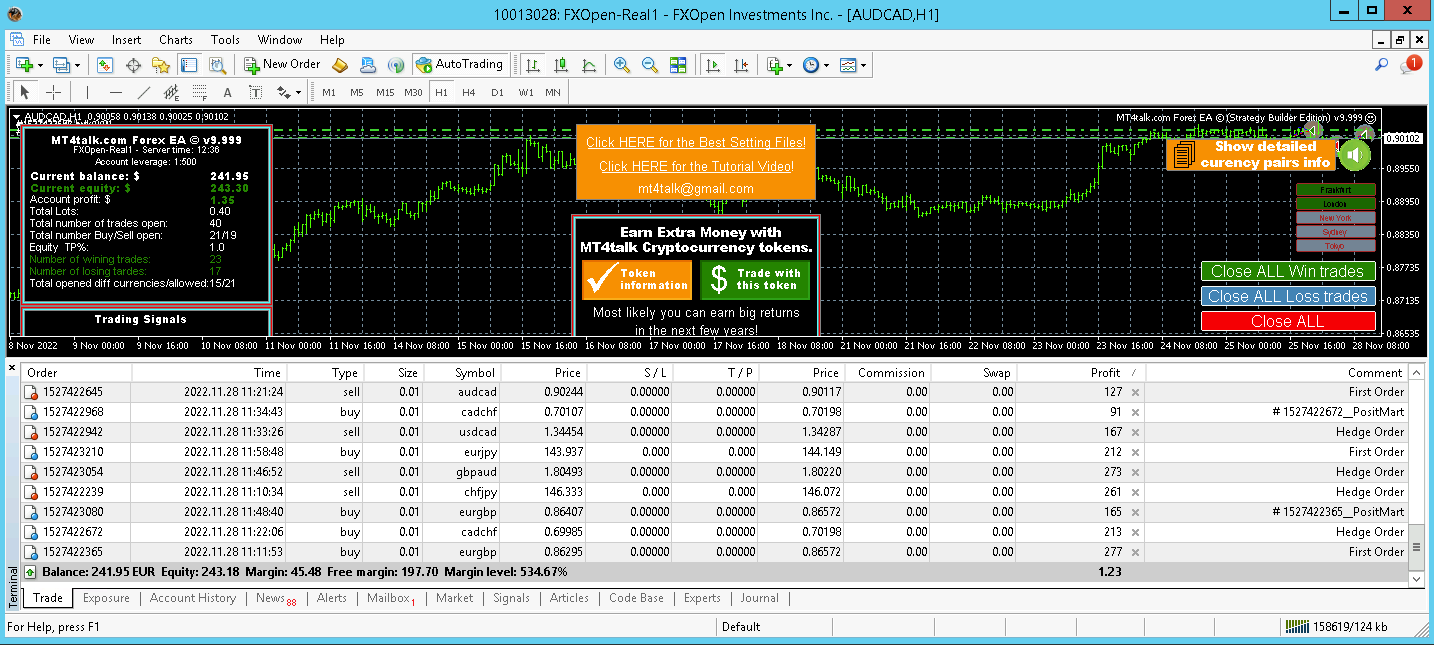Click the green speaker sound icon
Screen dimensions: 1434x645
click(1354, 154)
